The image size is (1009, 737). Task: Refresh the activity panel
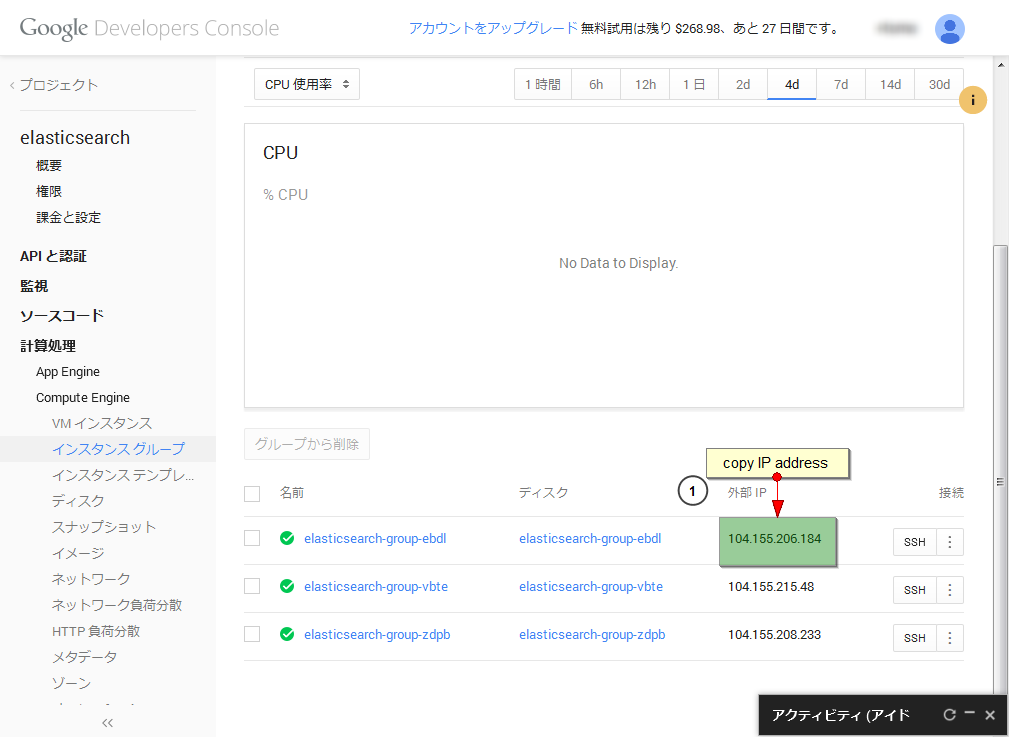[950, 714]
